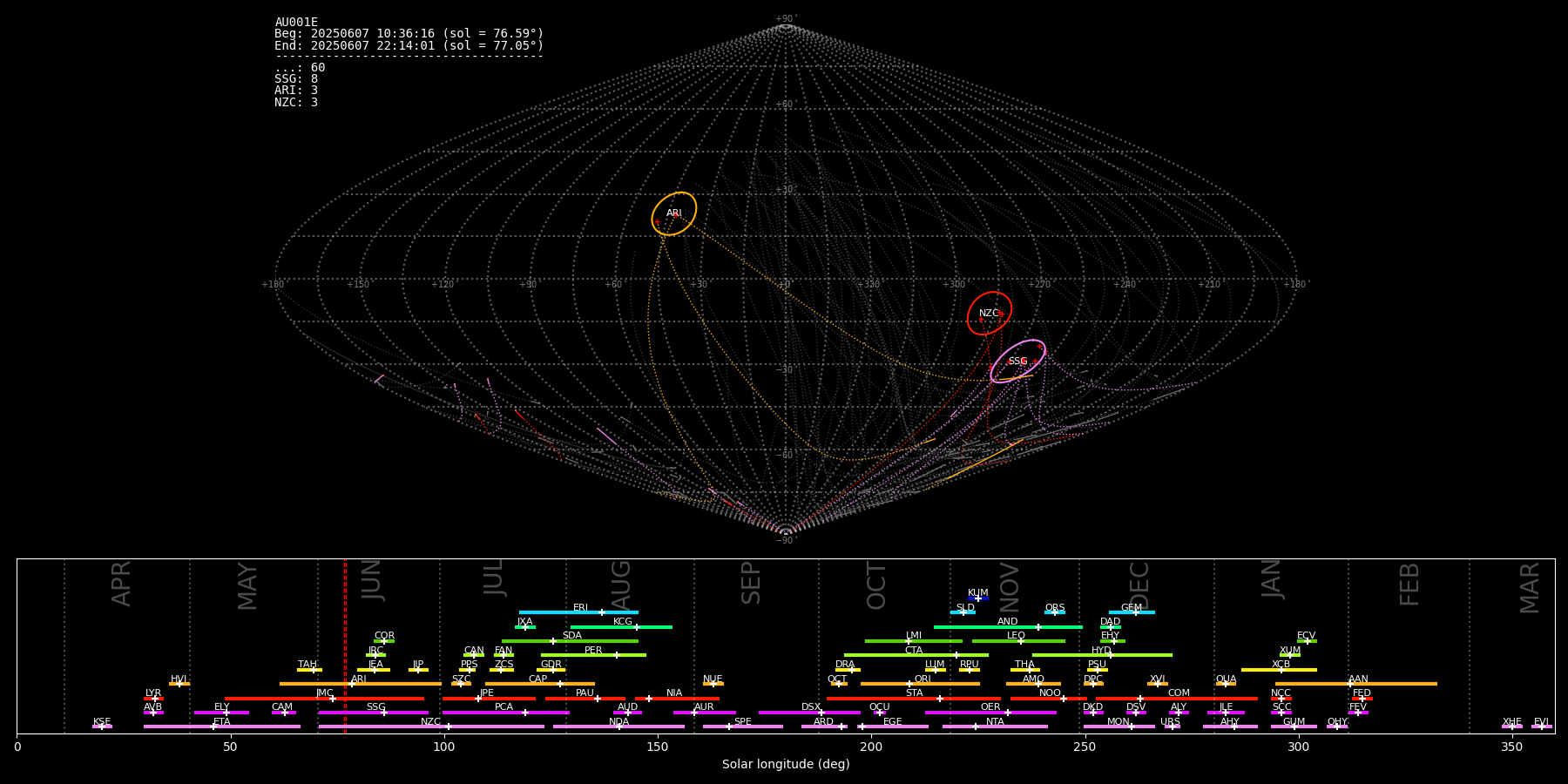Click the AUG month label
This screenshot has width=1568, height=784.
[621, 585]
